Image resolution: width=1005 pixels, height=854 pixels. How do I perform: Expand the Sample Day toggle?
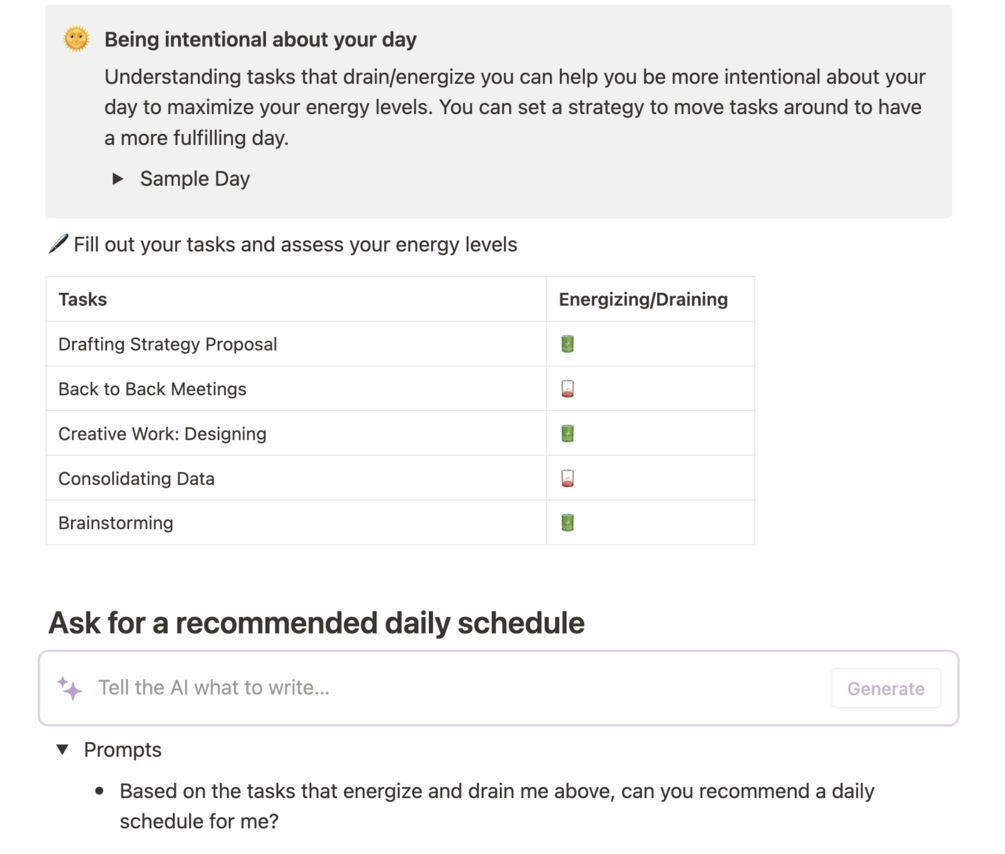point(118,179)
